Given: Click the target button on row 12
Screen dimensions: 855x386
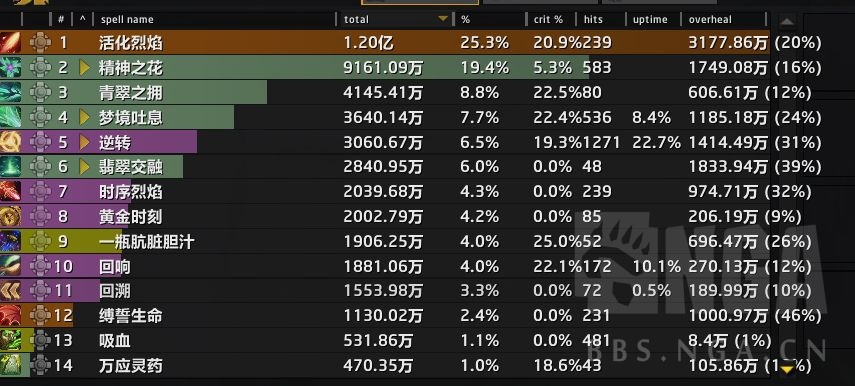Looking at the screenshot, I should coord(40,316).
